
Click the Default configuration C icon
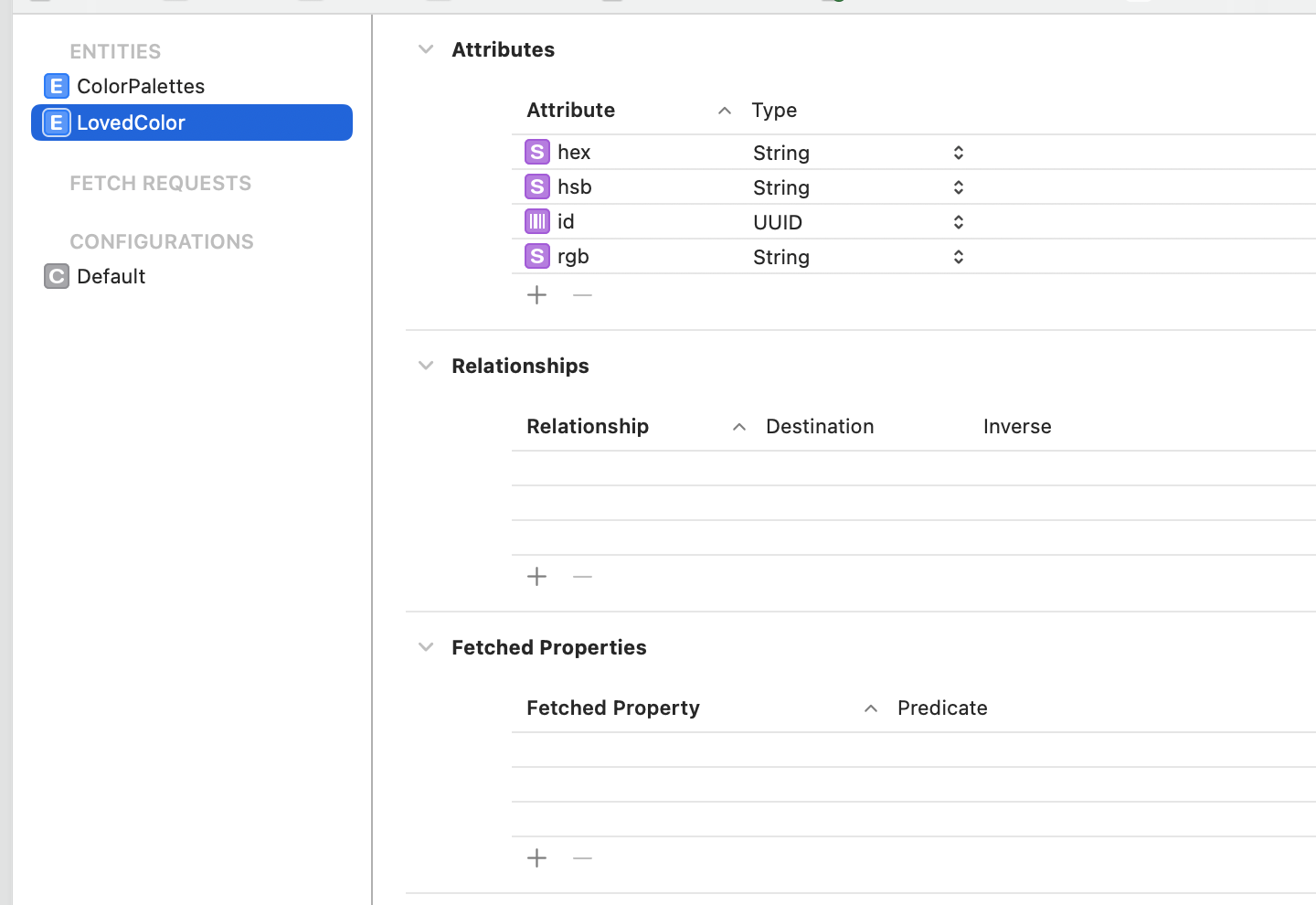(57, 276)
